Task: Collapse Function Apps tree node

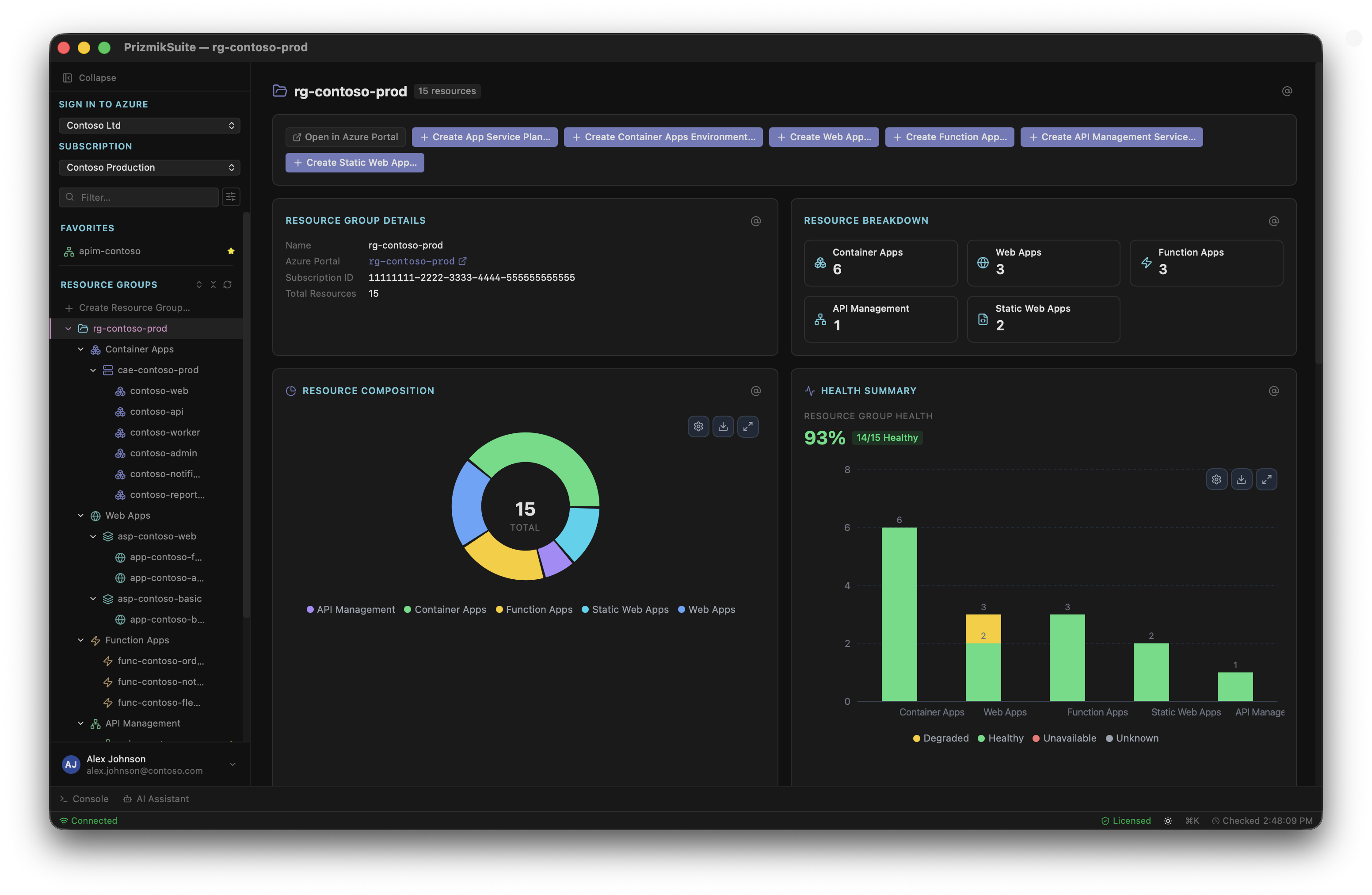Action: point(81,640)
